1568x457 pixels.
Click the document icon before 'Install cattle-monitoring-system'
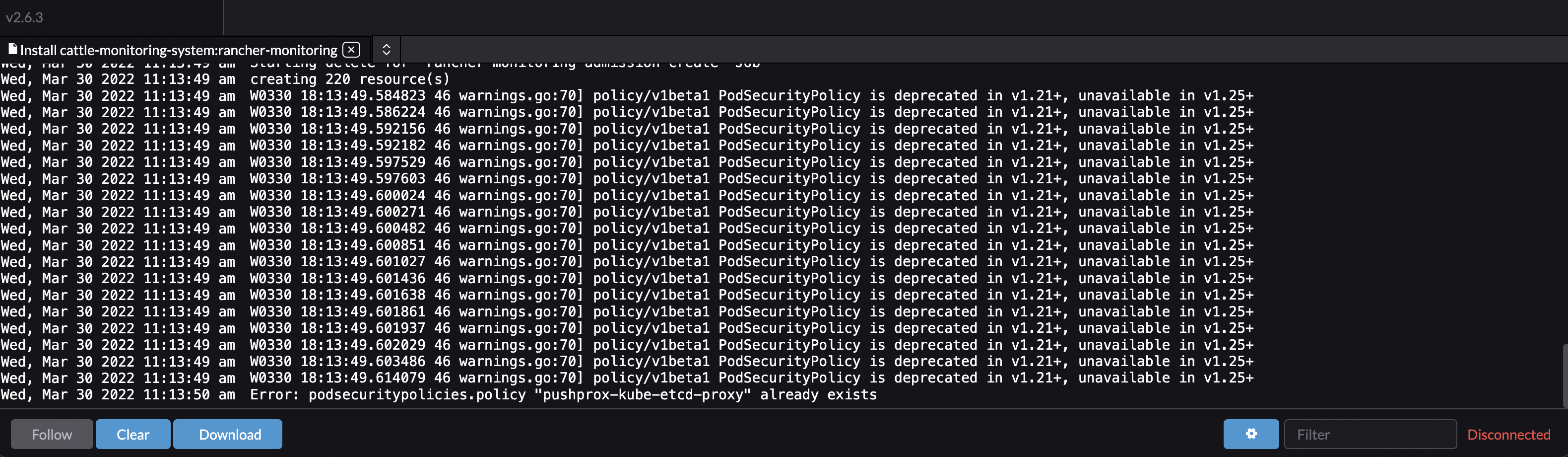(x=13, y=49)
